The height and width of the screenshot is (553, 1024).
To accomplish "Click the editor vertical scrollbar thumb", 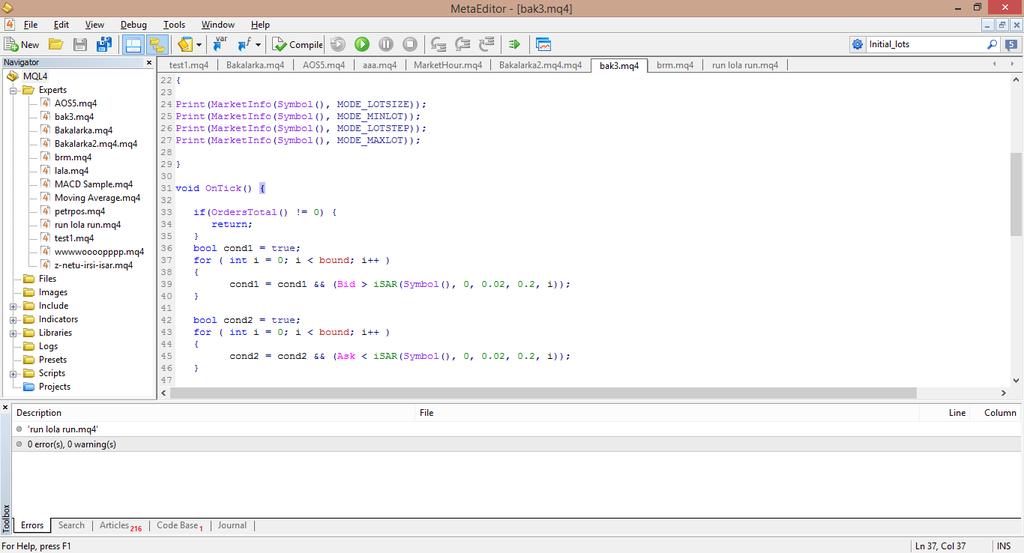I will (1016, 194).
